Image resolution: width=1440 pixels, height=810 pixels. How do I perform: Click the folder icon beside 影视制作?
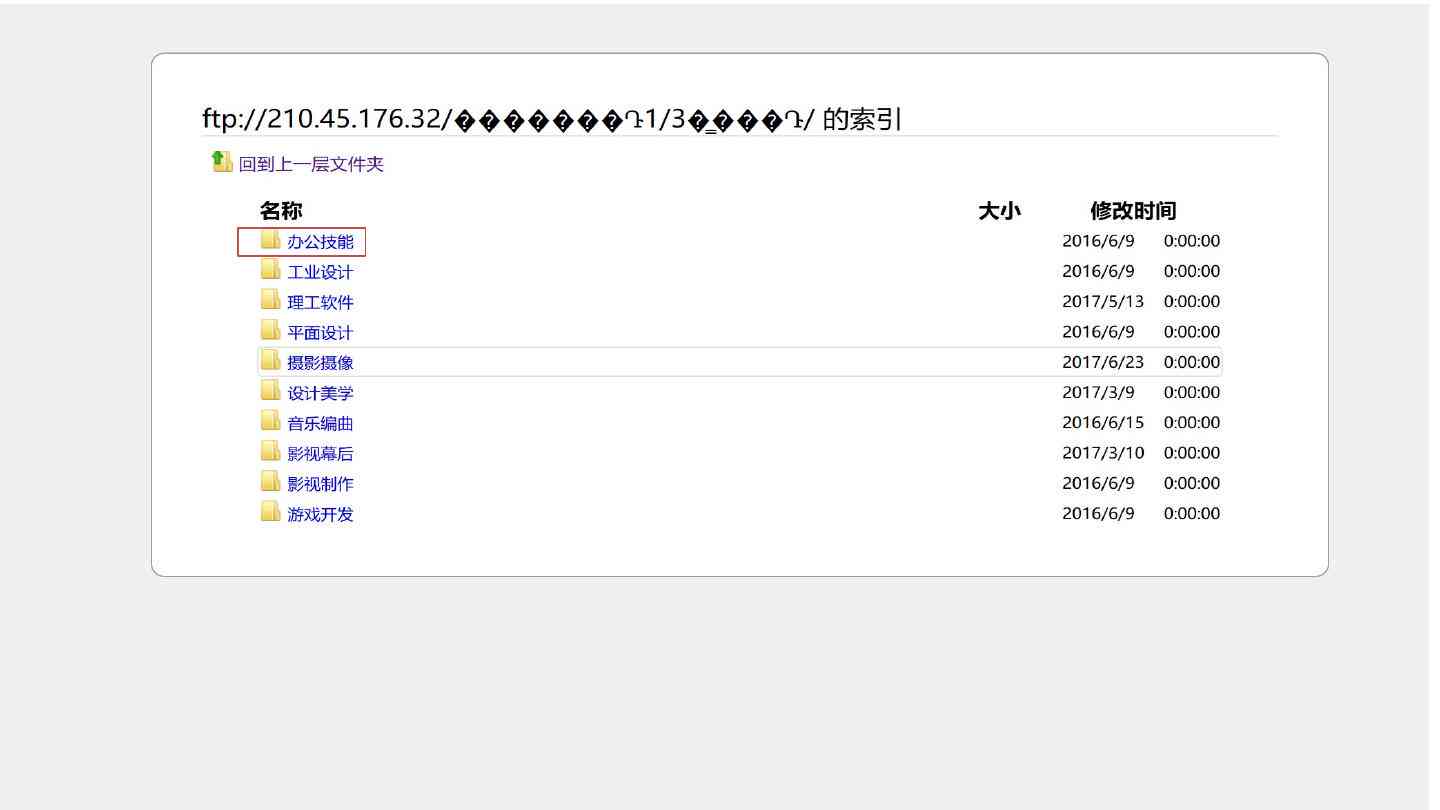tap(270, 482)
